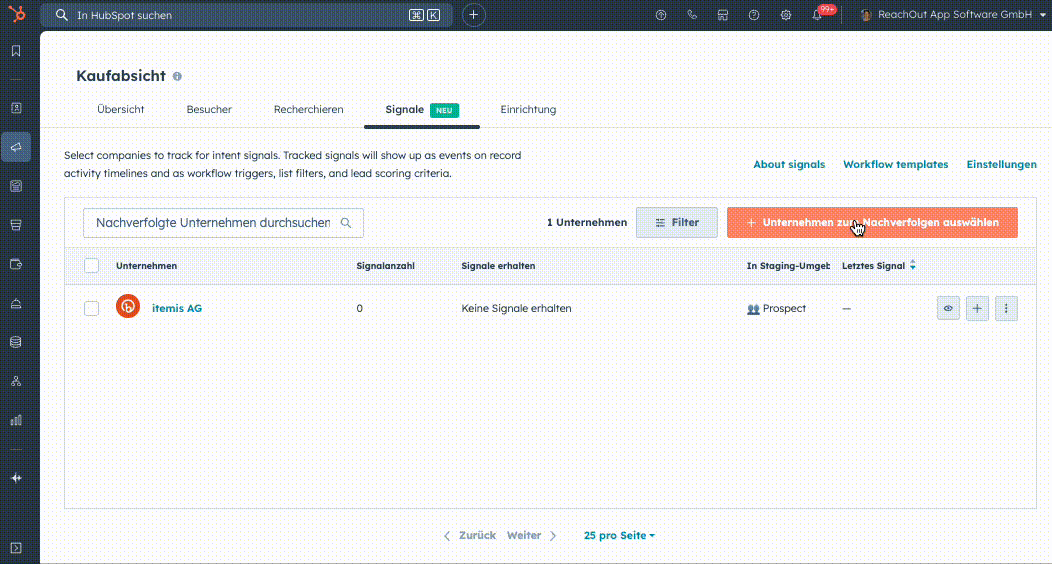Click the HubSpot sprocket logo
1052x564 pixels.
tap(16, 15)
